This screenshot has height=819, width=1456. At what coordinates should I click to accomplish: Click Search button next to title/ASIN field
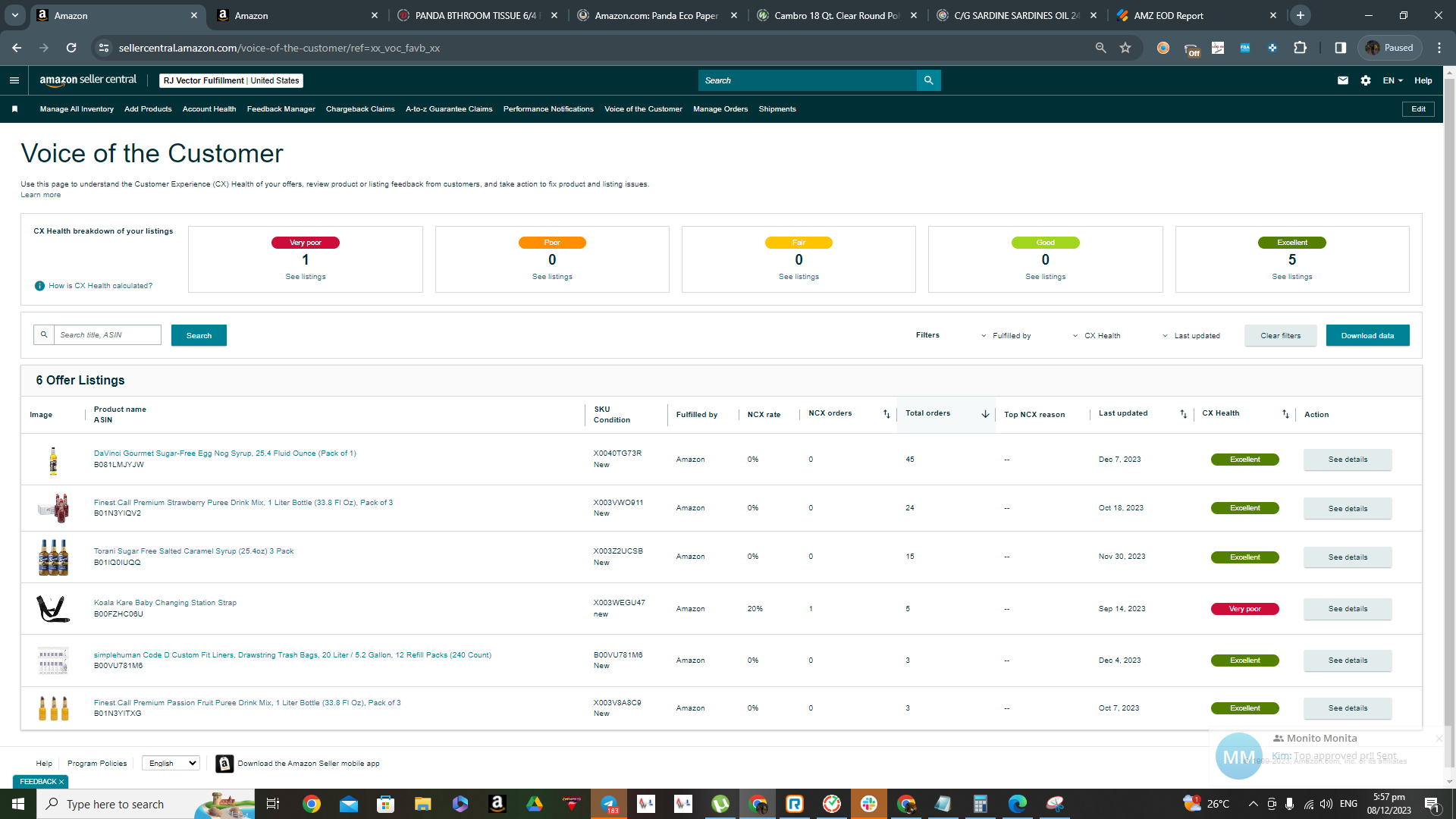[199, 336]
